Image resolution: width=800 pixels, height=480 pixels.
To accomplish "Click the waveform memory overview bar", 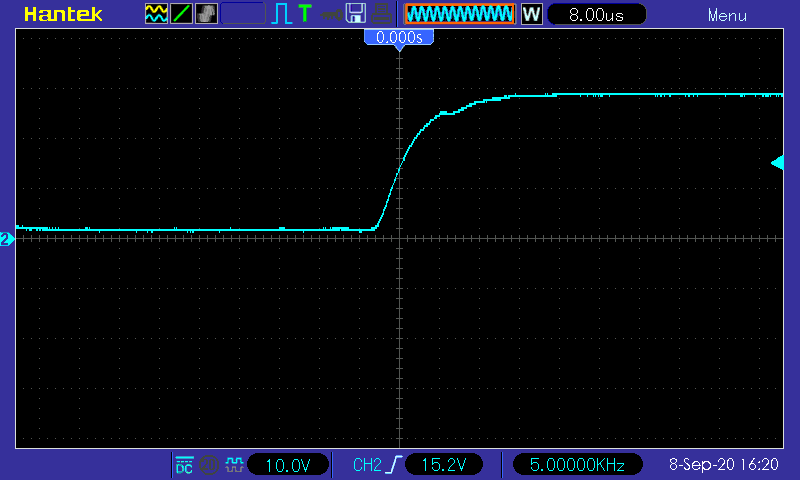I will pos(460,14).
